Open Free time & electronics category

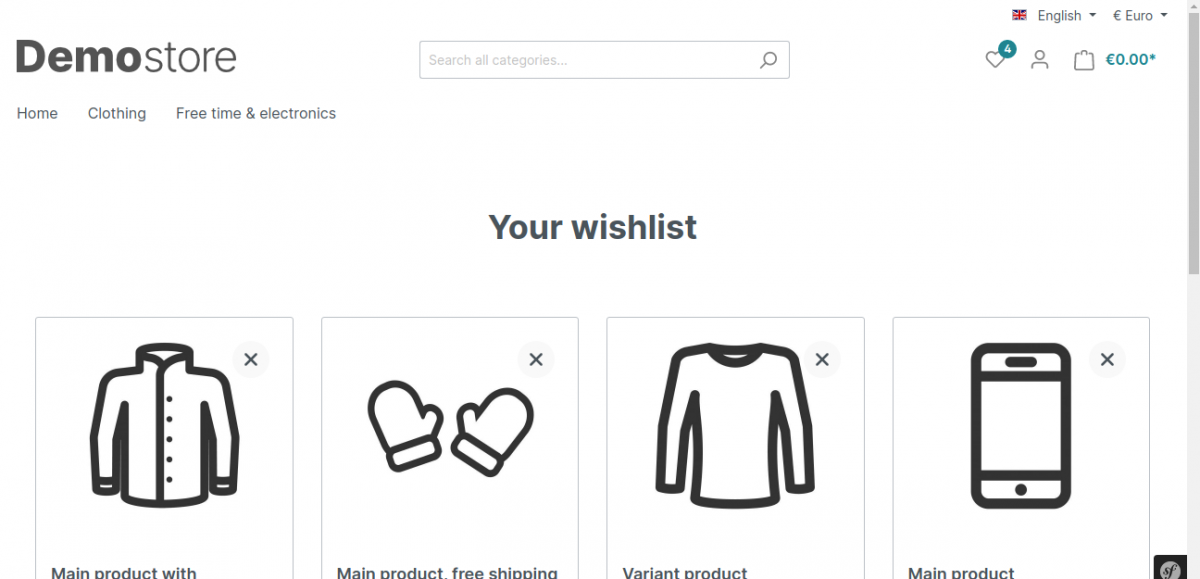click(x=256, y=113)
